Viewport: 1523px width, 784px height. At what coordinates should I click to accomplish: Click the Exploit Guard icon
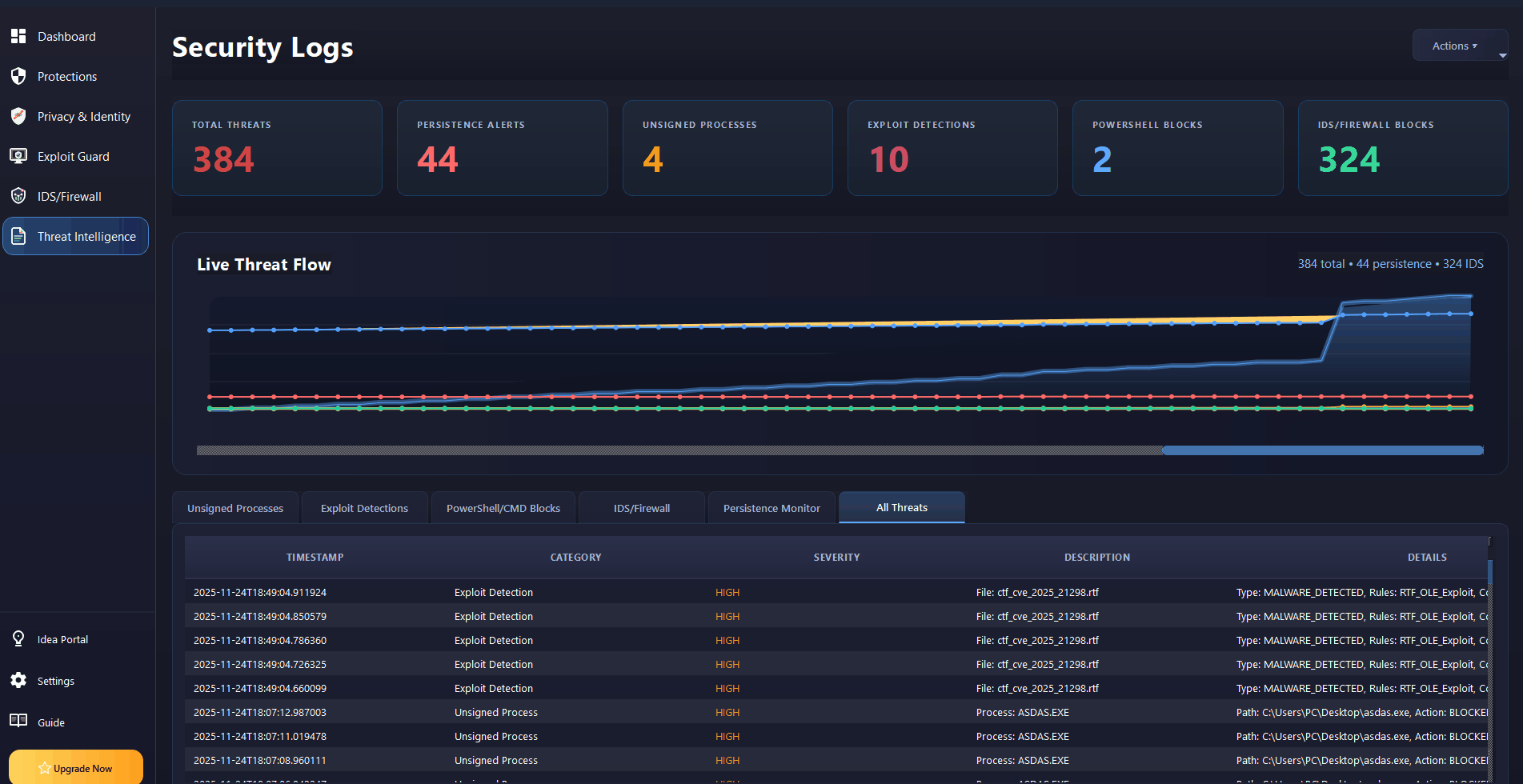18,156
